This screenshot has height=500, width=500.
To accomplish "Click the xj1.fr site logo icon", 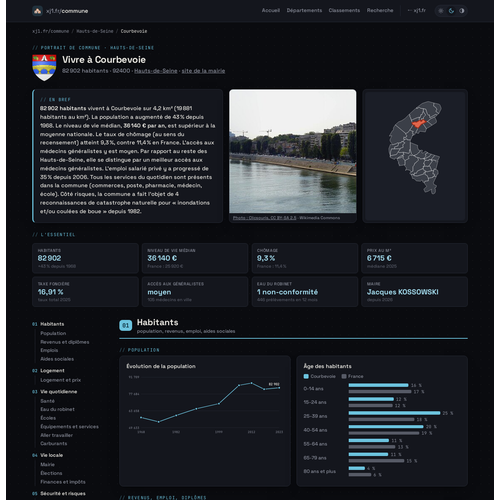I will point(37,11).
